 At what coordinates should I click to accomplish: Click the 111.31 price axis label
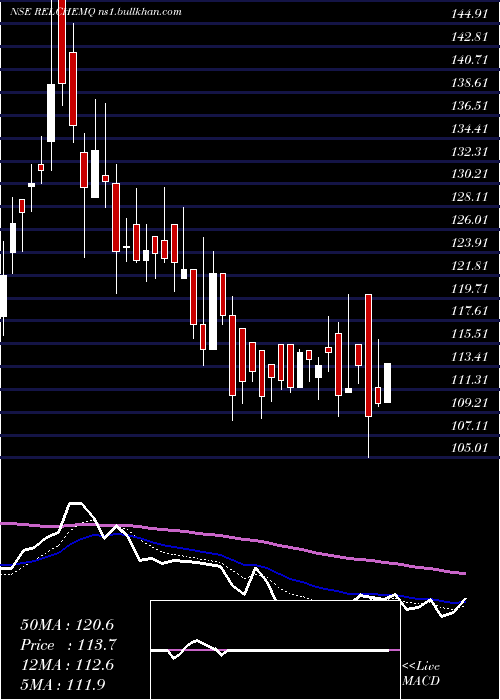(x=469, y=380)
